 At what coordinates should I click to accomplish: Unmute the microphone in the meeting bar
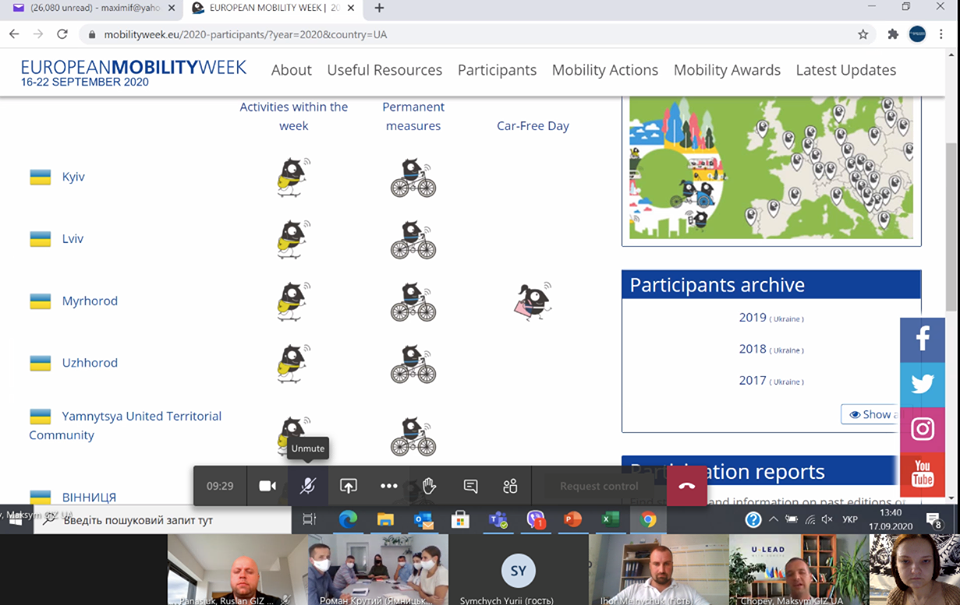coord(308,486)
